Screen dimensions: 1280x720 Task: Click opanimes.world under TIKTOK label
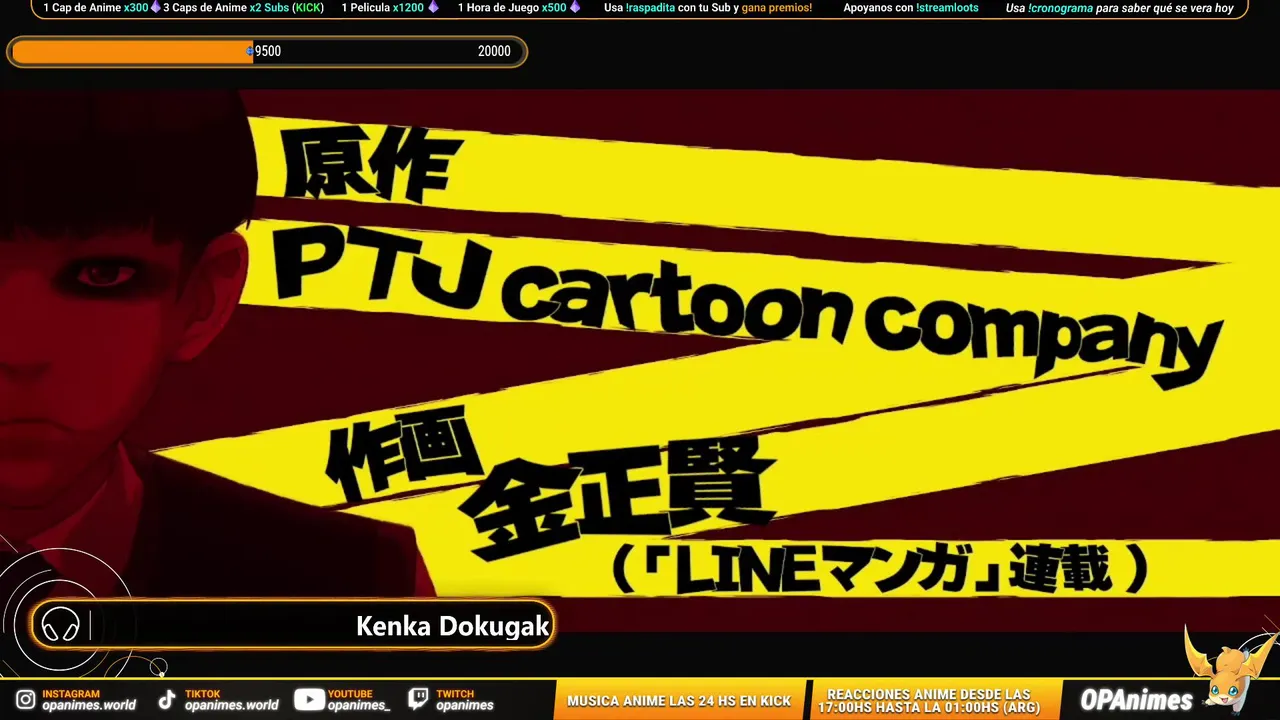[x=232, y=705]
